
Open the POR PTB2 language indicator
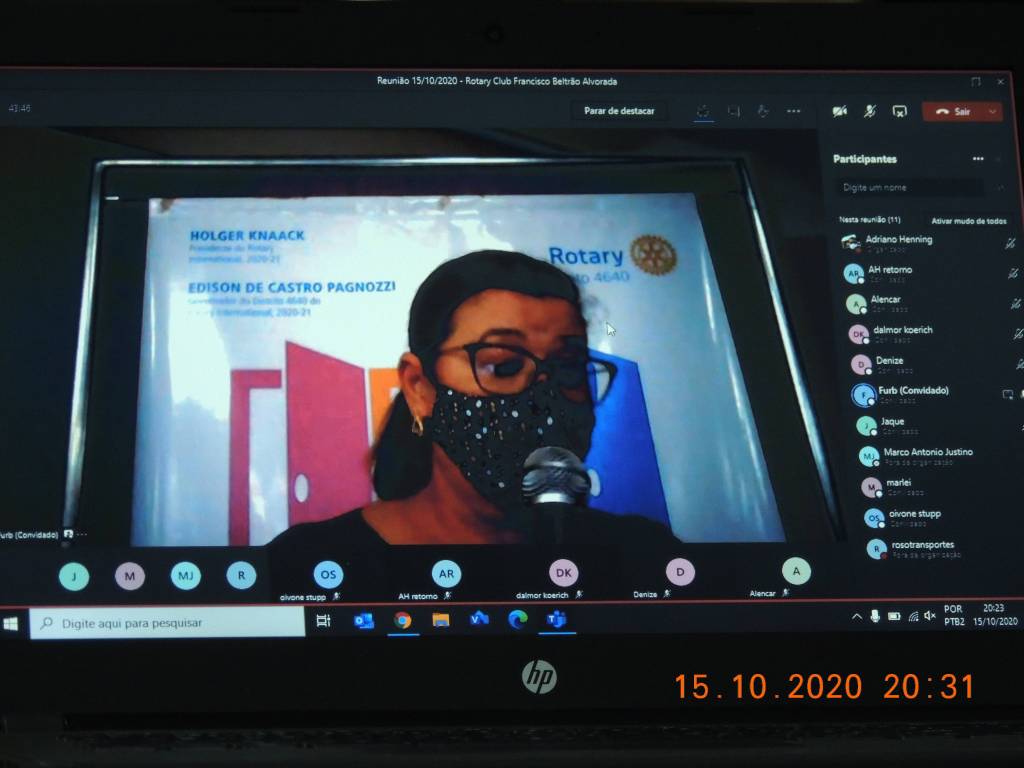click(953, 615)
